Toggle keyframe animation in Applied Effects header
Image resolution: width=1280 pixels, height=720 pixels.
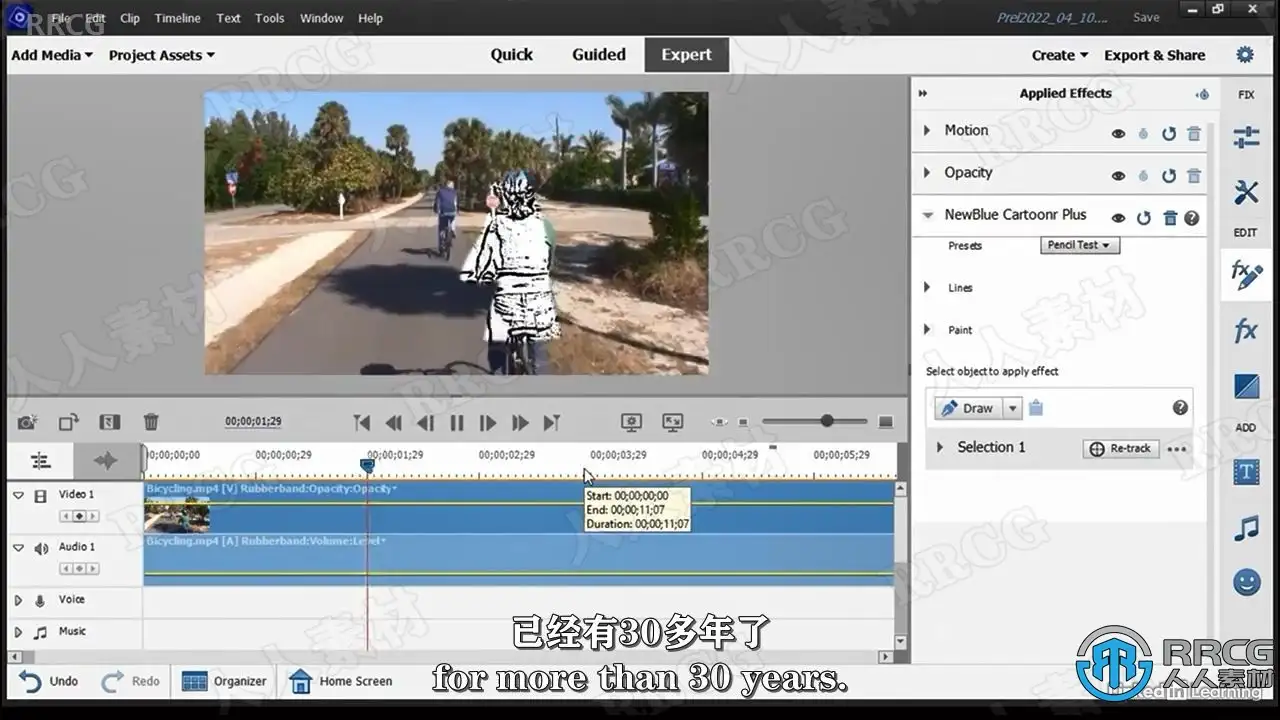[1202, 94]
